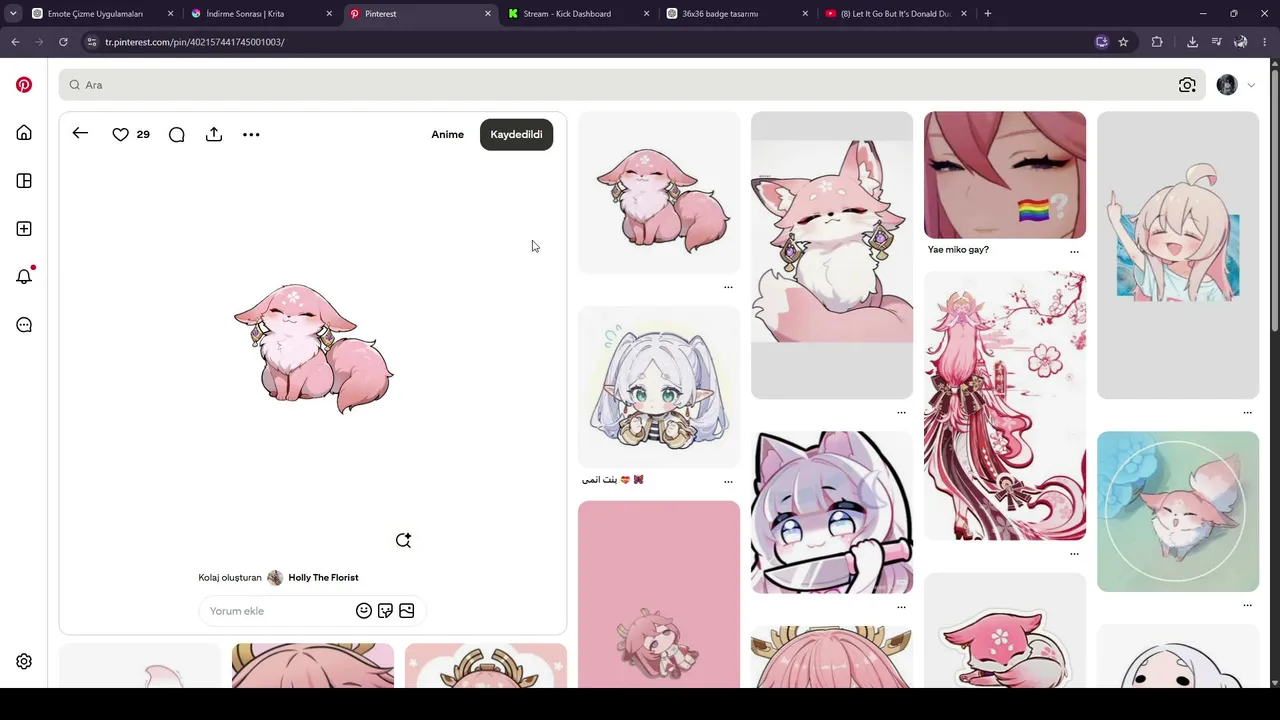Open the Anime board selector
The width and height of the screenshot is (1280, 720).
tap(447, 134)
